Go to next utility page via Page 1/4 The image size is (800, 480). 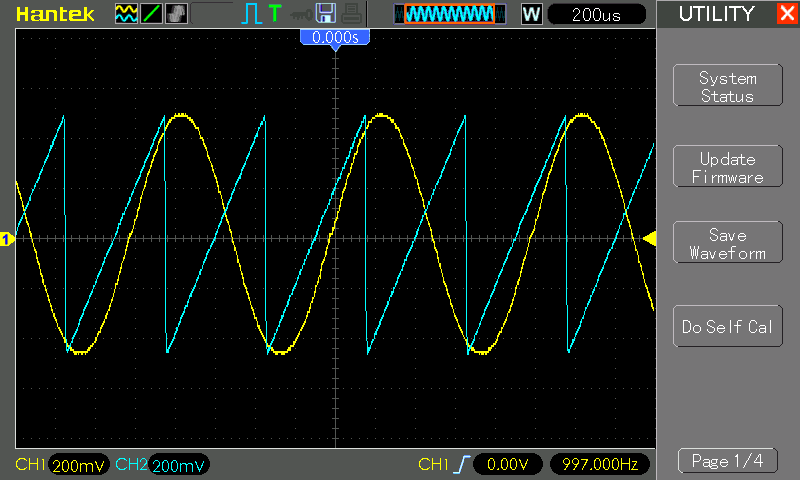click(728, 461)
